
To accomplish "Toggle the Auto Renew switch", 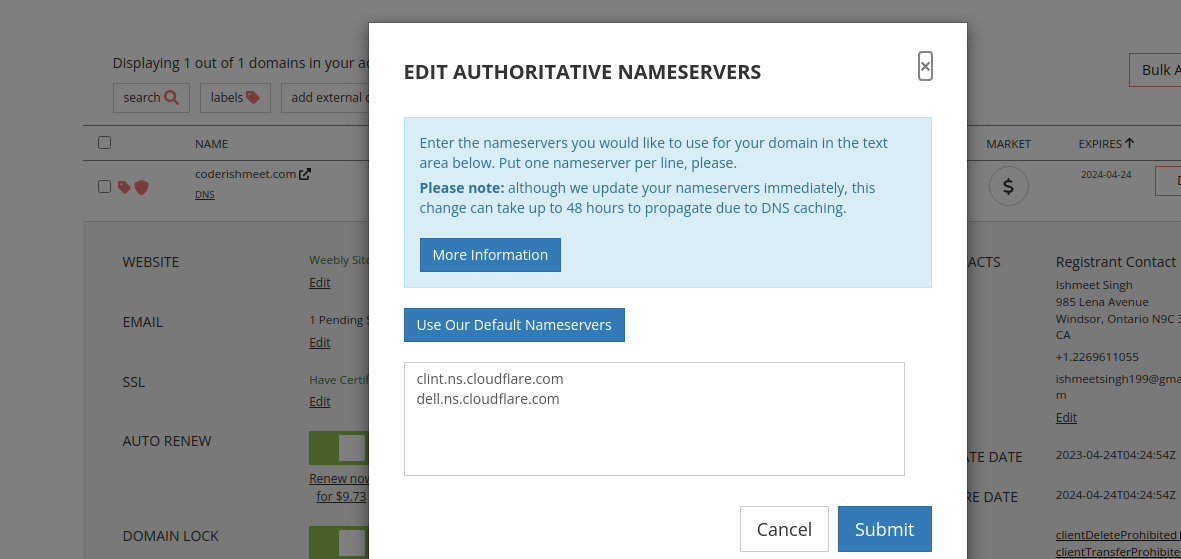I will [x=339, y=448].
